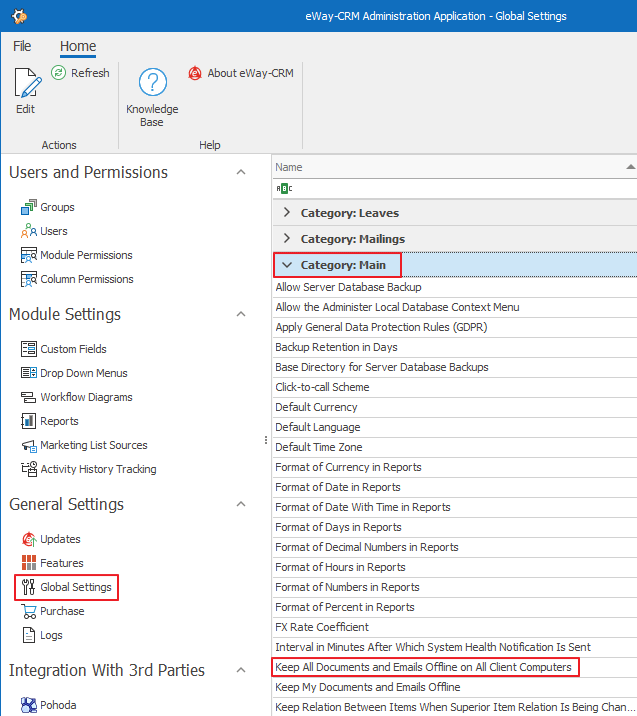
Task: Click the Pohoda integration icon
Action: pyautogui.click(x=29, y=705)
